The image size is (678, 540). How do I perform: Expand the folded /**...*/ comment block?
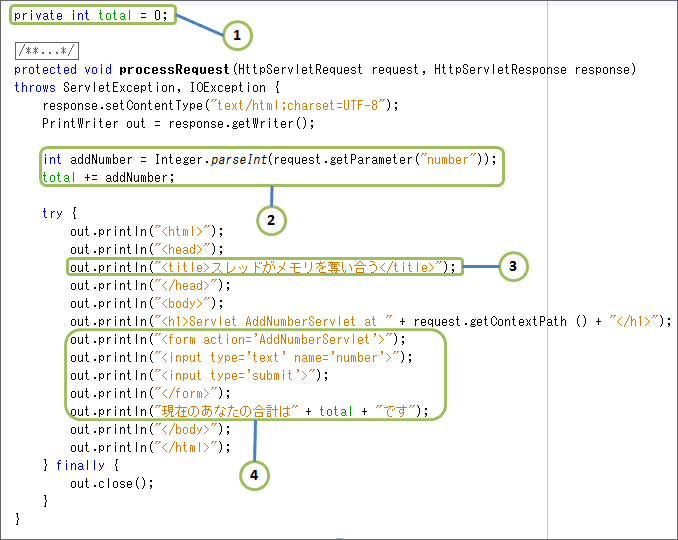tap(47, 51)
